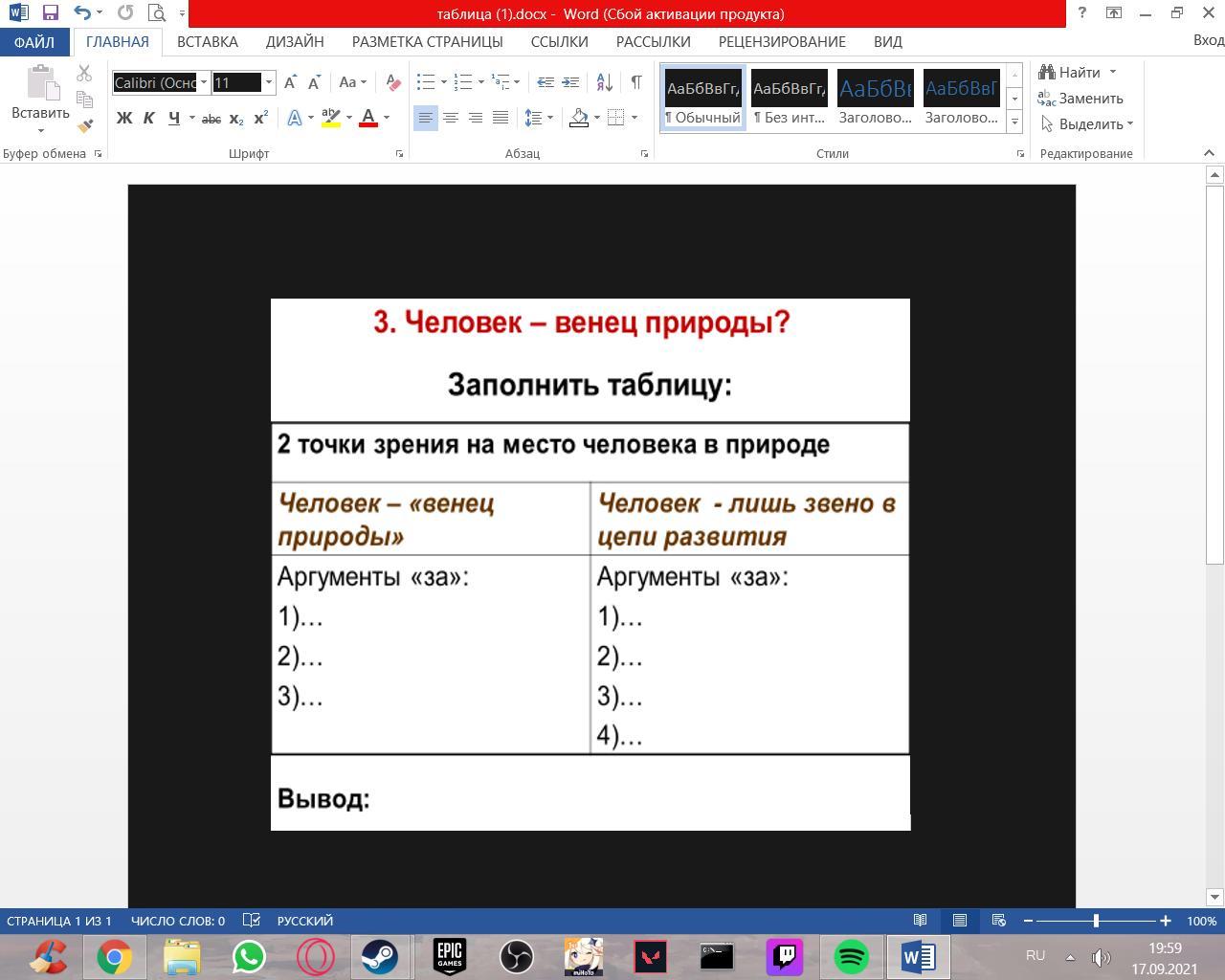
Task: Click the text highlight color button
Action: coord(331,118)
